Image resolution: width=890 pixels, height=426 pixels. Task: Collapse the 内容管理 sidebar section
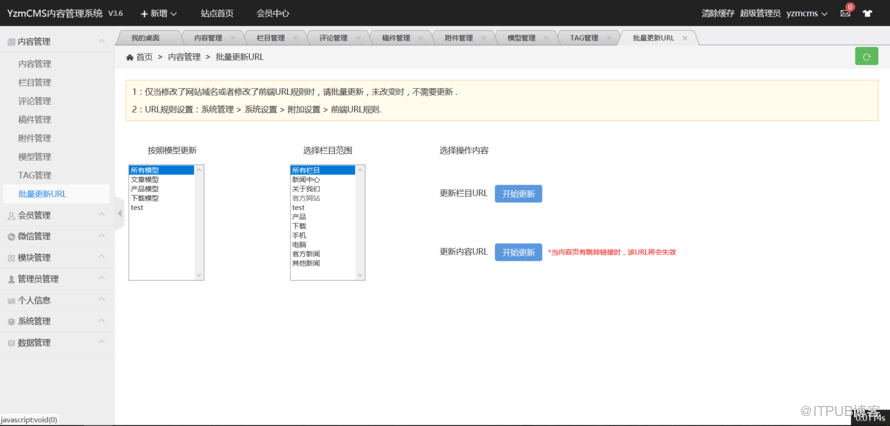click(x=57, y=41)
